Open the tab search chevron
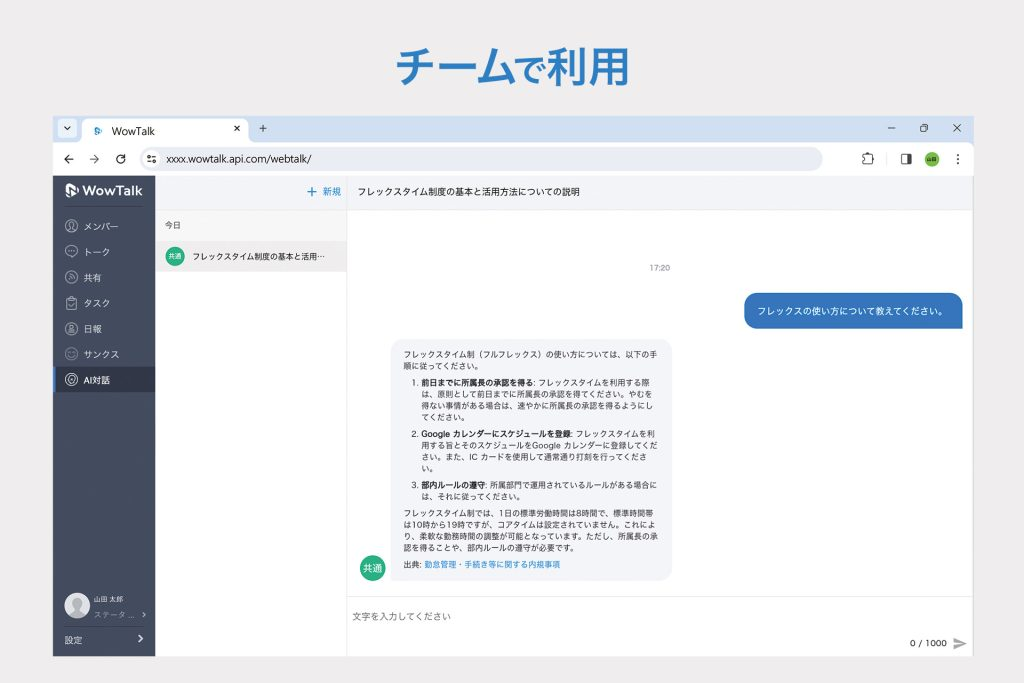 point(67,128)
